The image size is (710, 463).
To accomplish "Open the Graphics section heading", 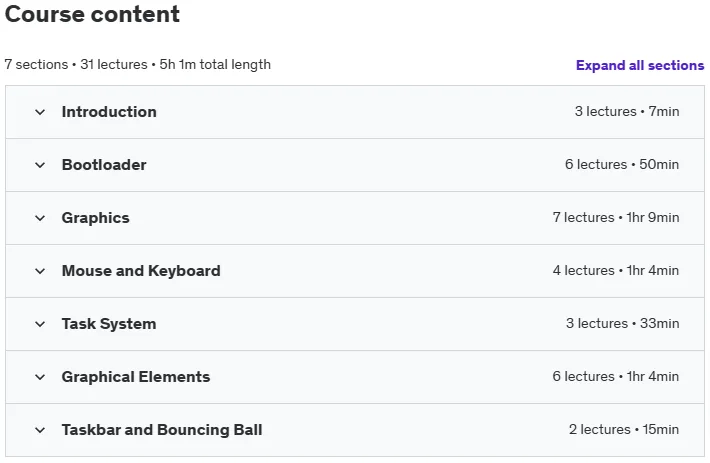I will click(x=96, y=218).
